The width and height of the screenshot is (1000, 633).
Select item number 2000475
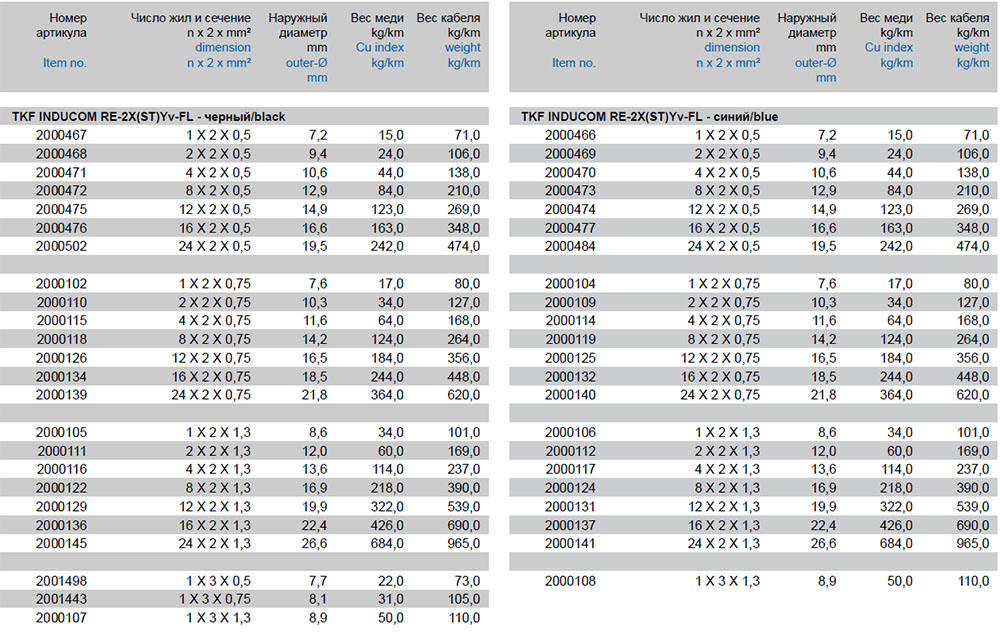click(x=61, y=209)
